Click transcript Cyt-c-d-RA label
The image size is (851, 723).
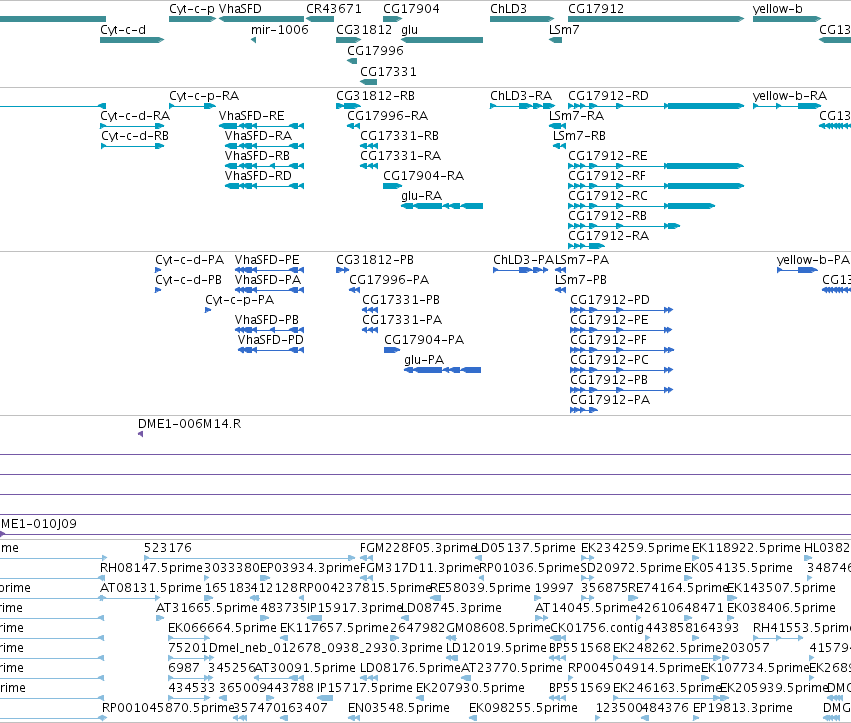135,116
